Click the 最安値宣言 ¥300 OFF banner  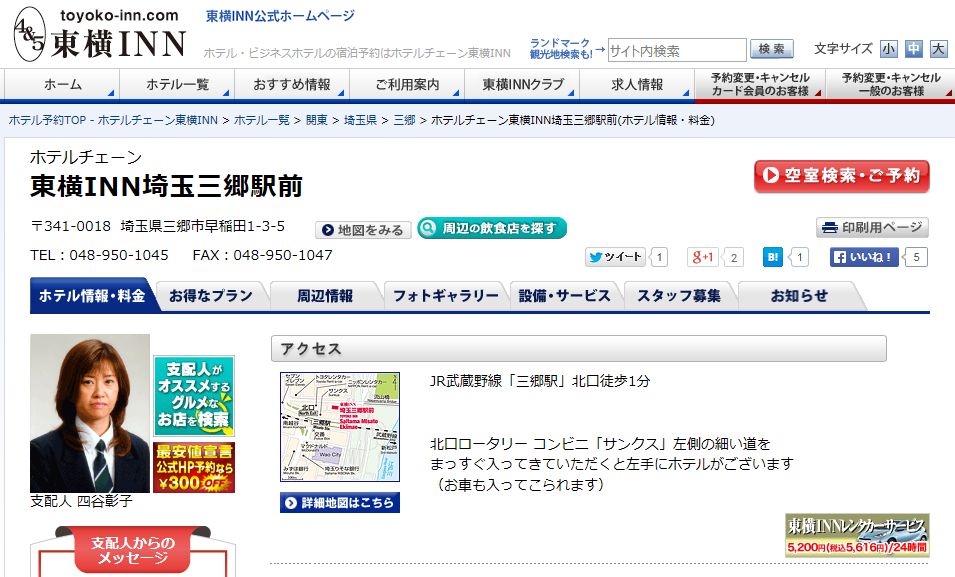click(x=194, y=467)
